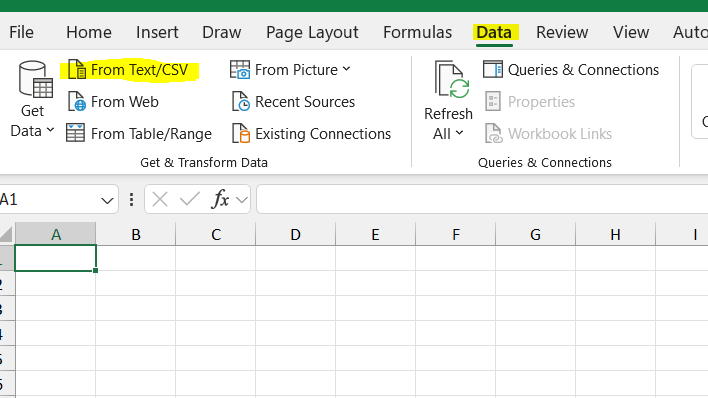Select cell A1
The image size is (708, 398).
click(56, 258)
